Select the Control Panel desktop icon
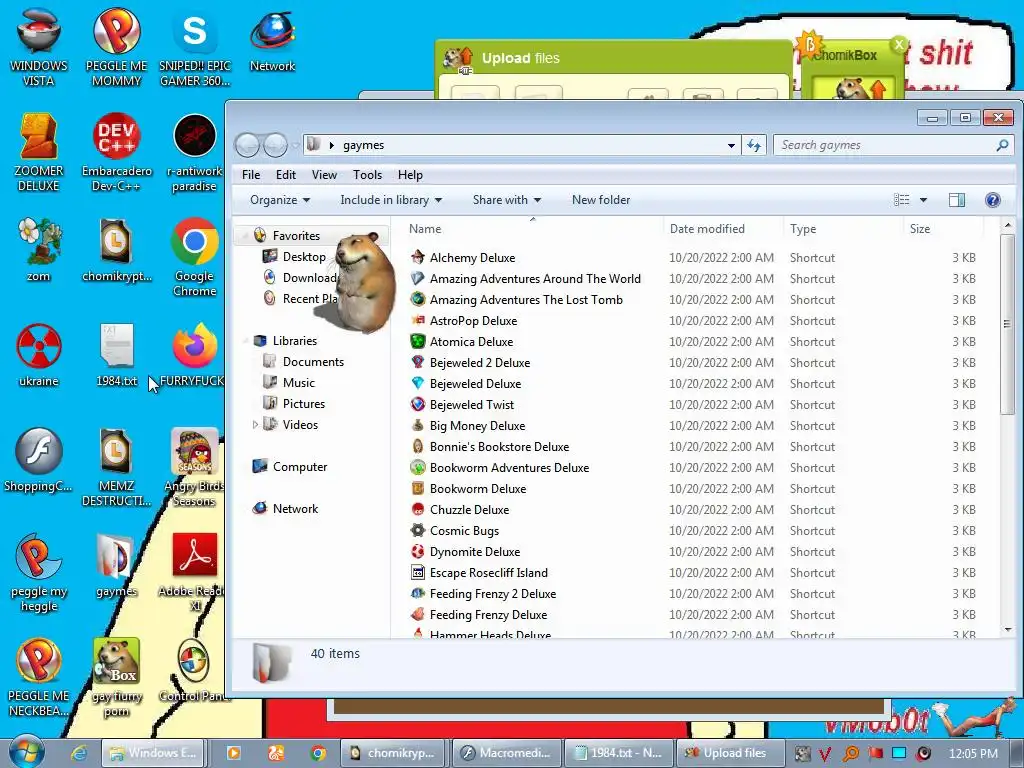This screenshot has width=1024, height=768. pos(194,670)
